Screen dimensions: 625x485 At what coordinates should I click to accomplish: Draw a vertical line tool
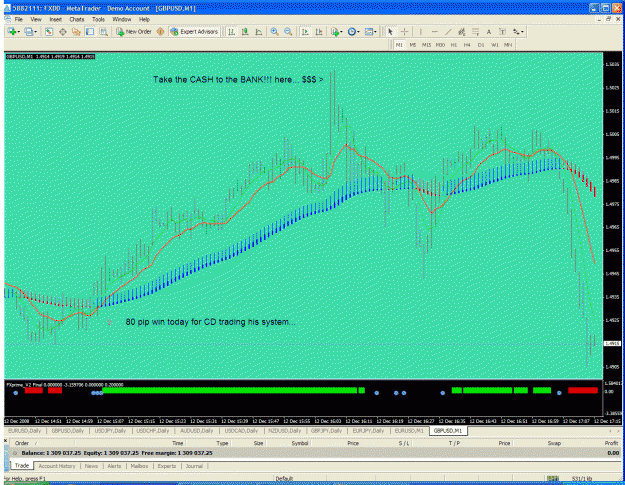click(421, 32)
